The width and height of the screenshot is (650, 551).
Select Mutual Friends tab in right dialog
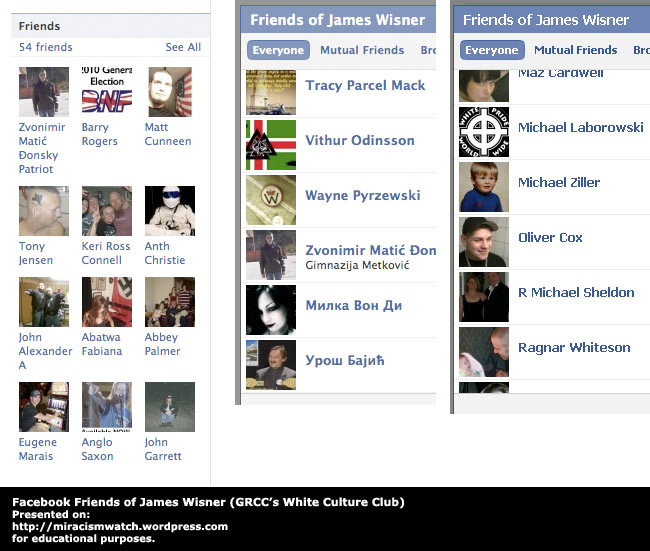[575, 50]
